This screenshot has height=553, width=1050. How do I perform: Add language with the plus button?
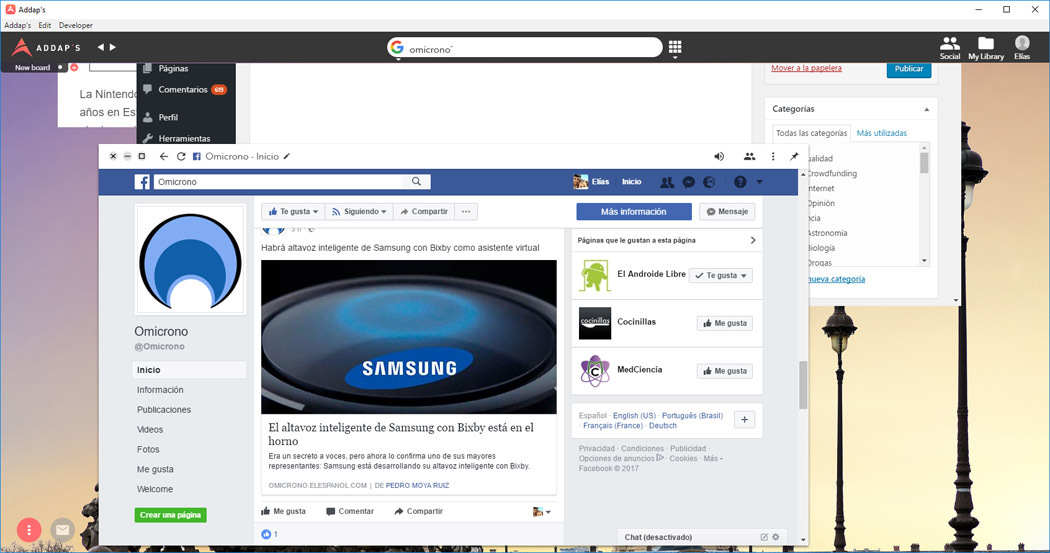pos(745,420)
